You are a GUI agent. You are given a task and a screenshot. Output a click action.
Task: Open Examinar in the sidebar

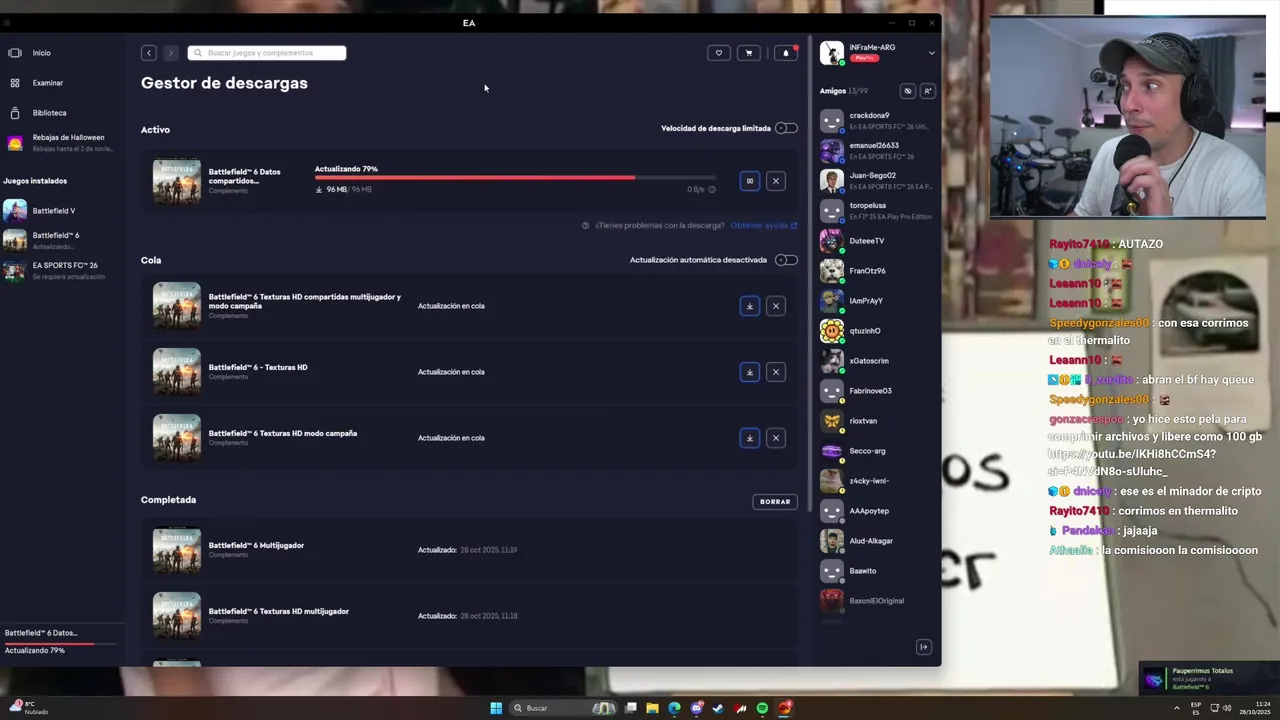pyautogui.click(x=47, y=83)
